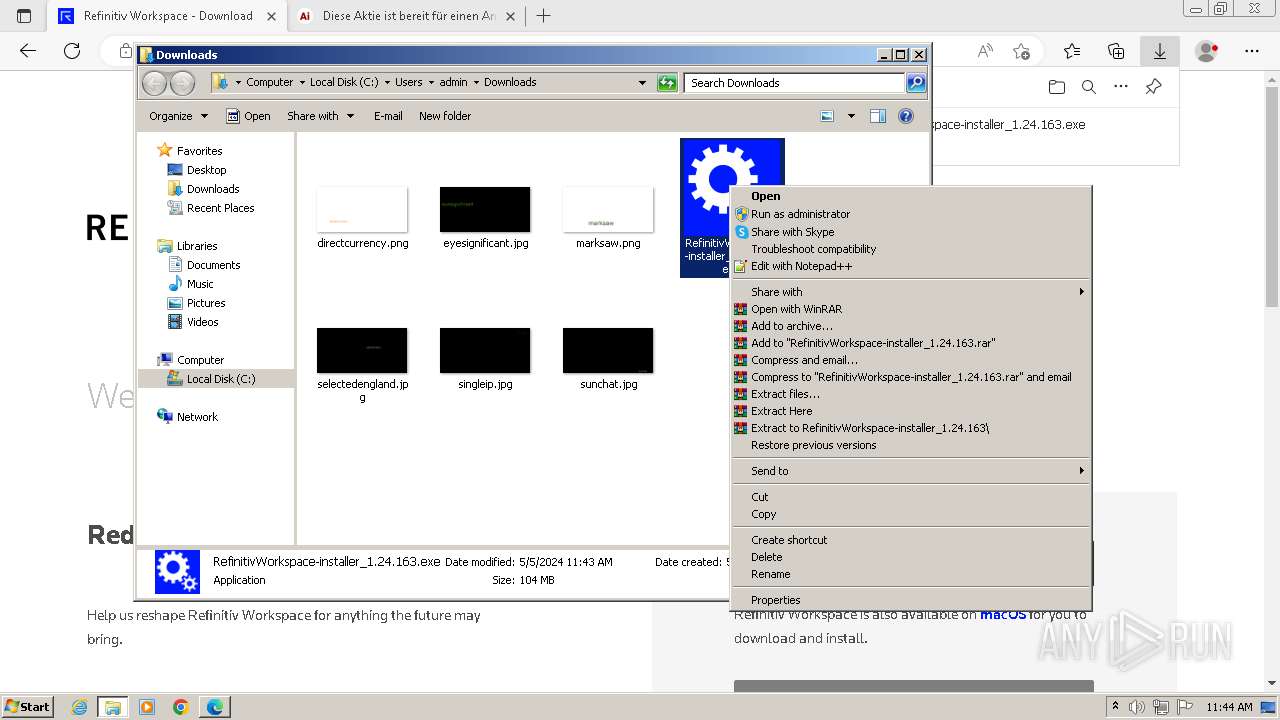Screen dimensions: 1280x720
Task: Open Internet Explorer from taskbar
Action: pyautogui.click(x=79, y=707)
